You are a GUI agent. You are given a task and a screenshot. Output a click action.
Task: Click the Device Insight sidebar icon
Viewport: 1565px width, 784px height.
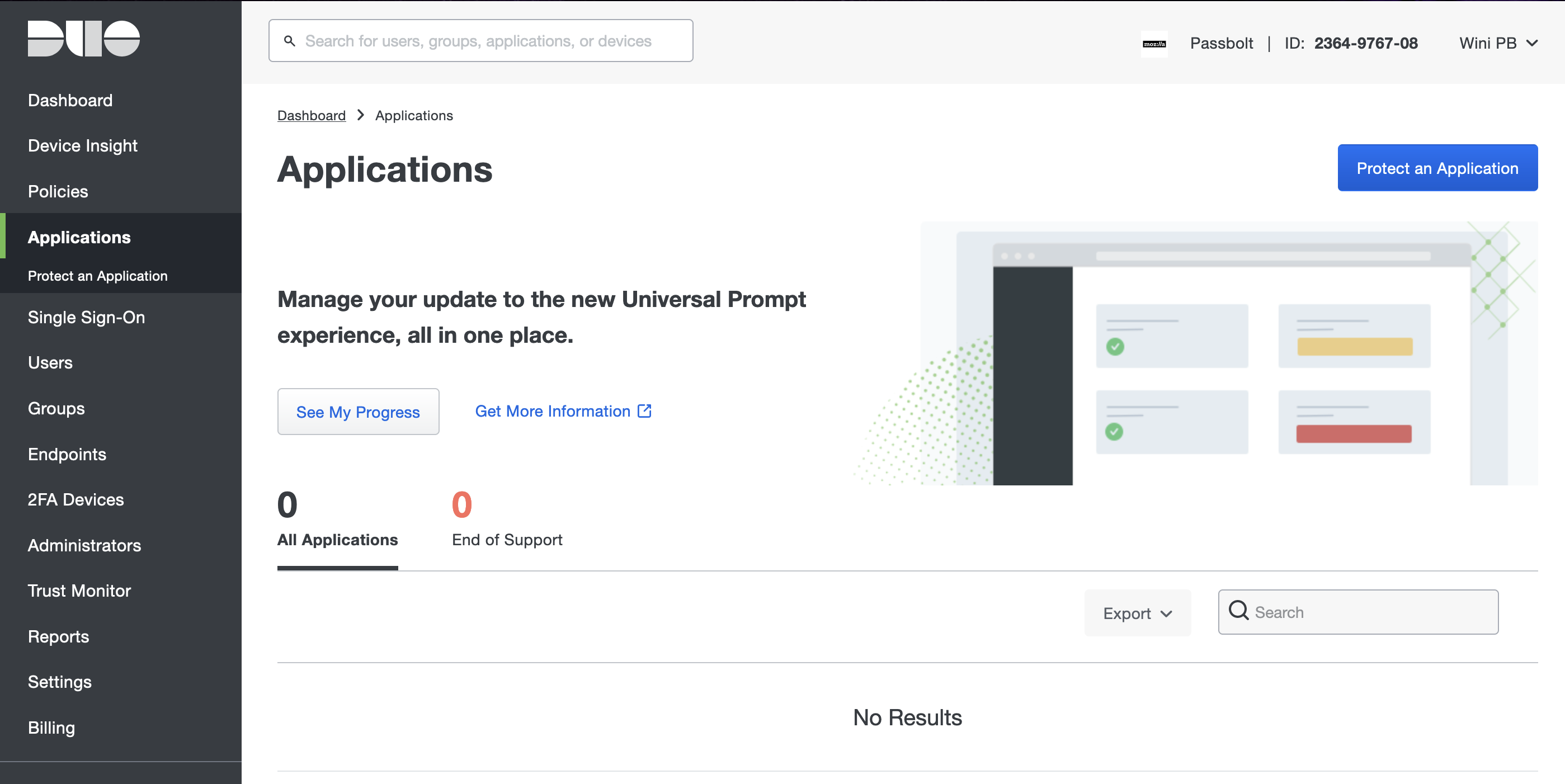83,145
